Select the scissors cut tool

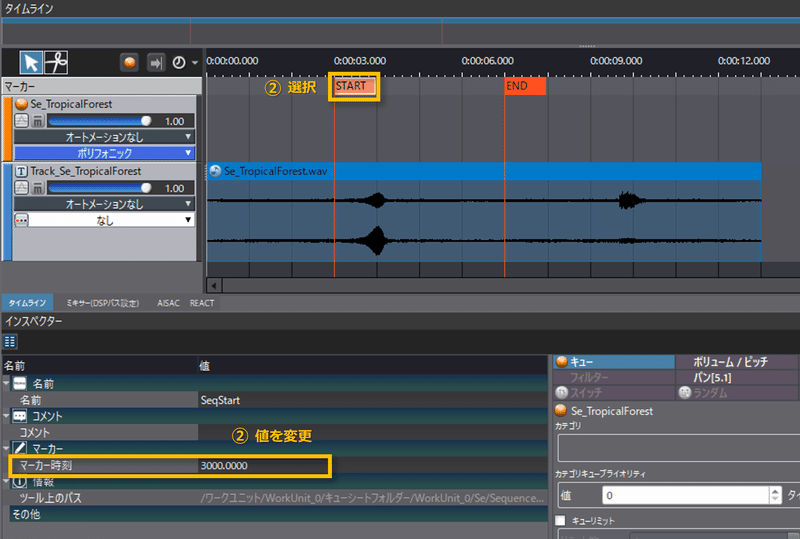coord(56,63)
